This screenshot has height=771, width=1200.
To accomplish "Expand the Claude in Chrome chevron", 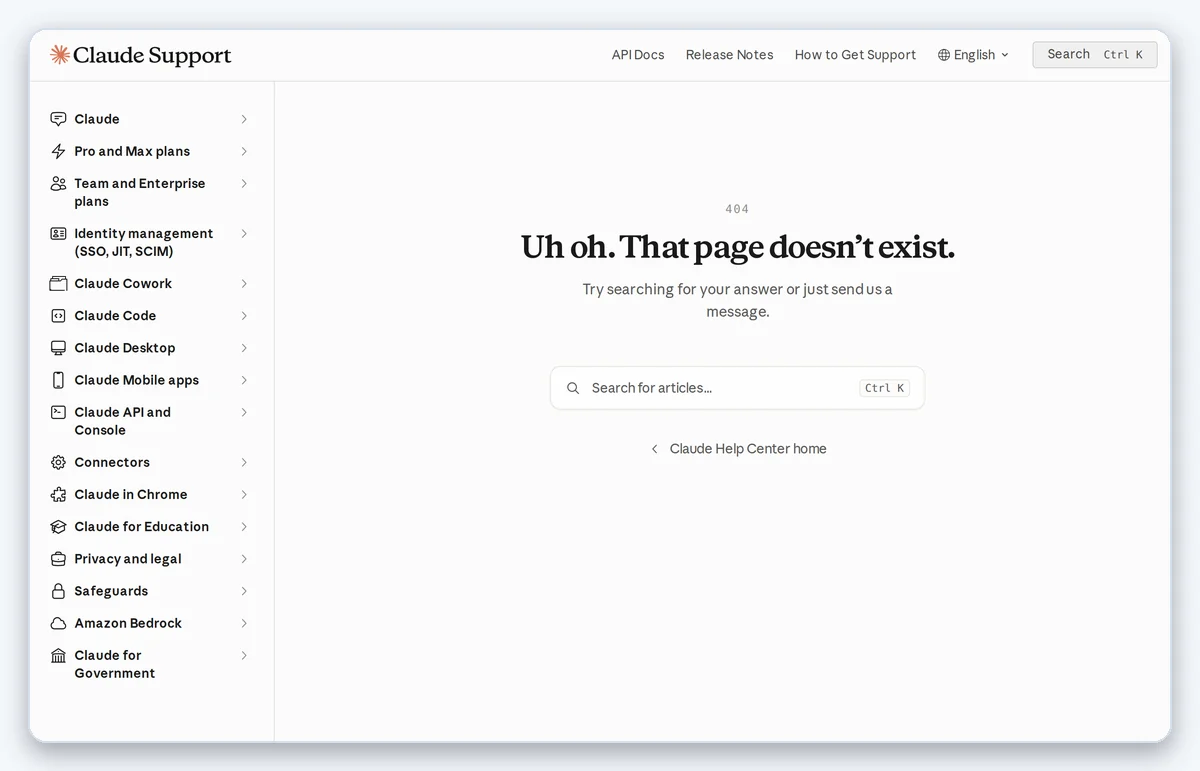I will pyautogui.click(x=244, y=494).
